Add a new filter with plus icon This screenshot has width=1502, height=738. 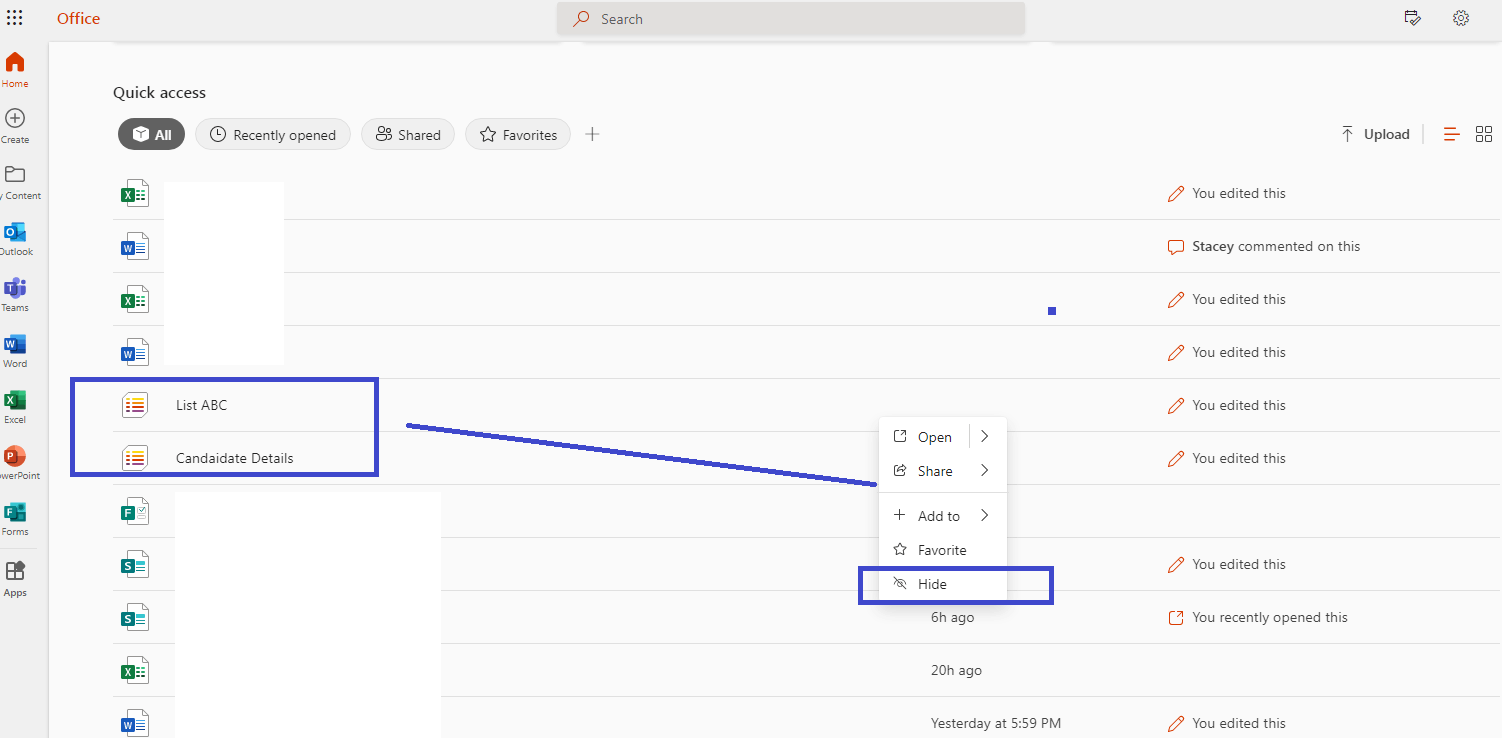592,134
